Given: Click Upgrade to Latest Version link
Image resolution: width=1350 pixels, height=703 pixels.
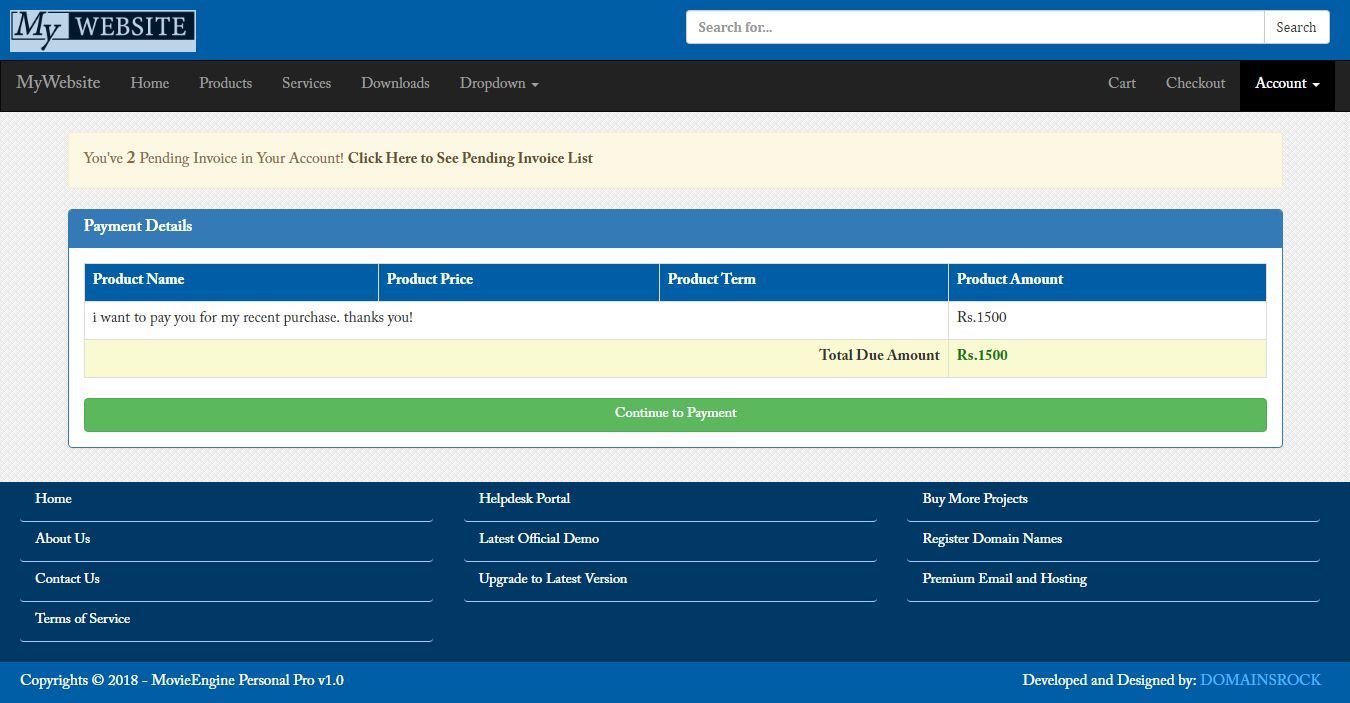Looking at the screenshot, I should 552,579.
